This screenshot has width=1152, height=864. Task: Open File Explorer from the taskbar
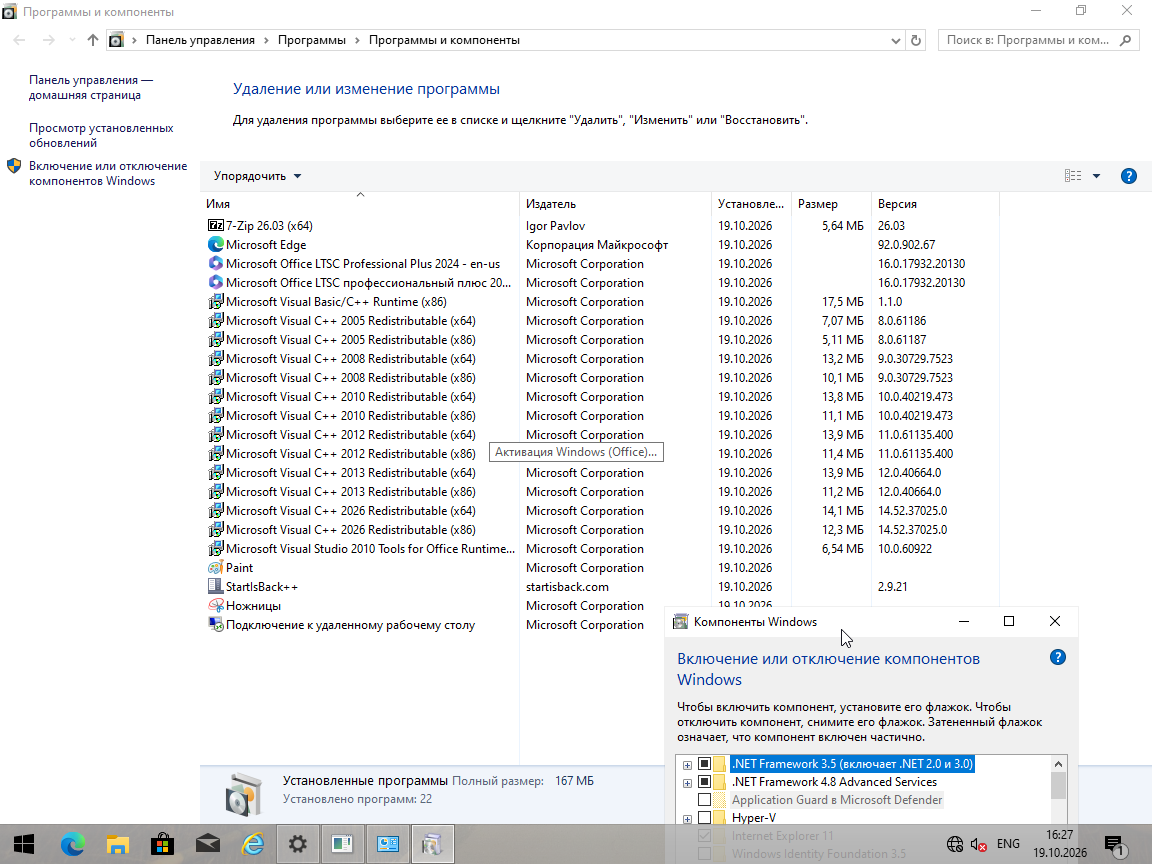point(118,844)
